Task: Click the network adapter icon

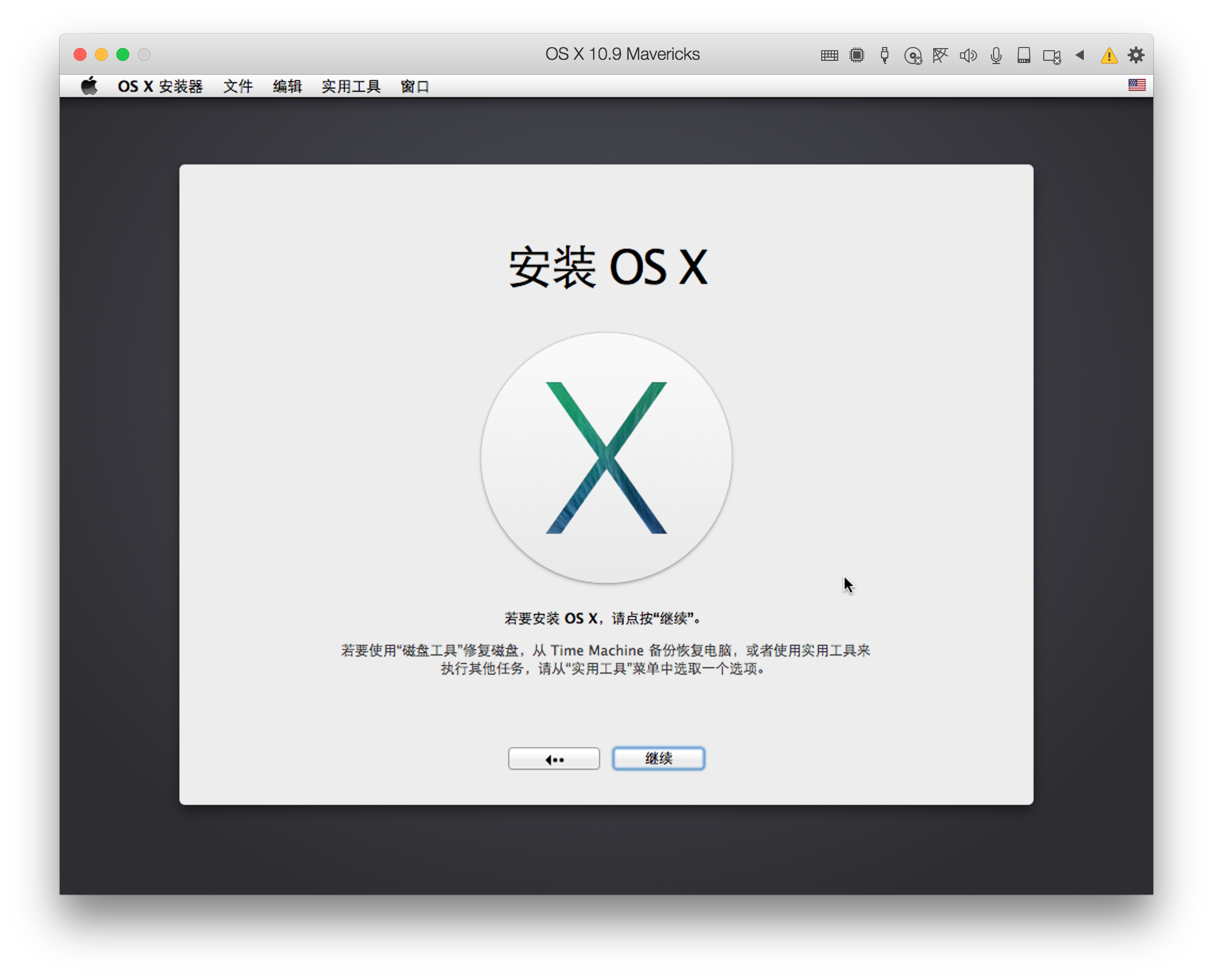Action: (x=940, y=55)
